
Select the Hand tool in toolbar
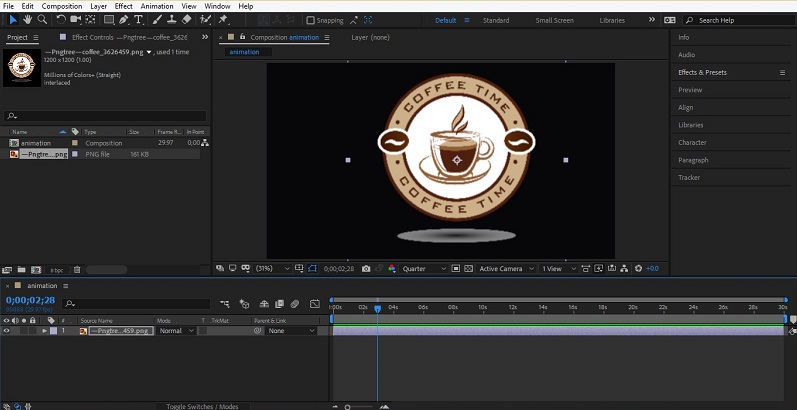pyautogui.click(x=27, y=19)
